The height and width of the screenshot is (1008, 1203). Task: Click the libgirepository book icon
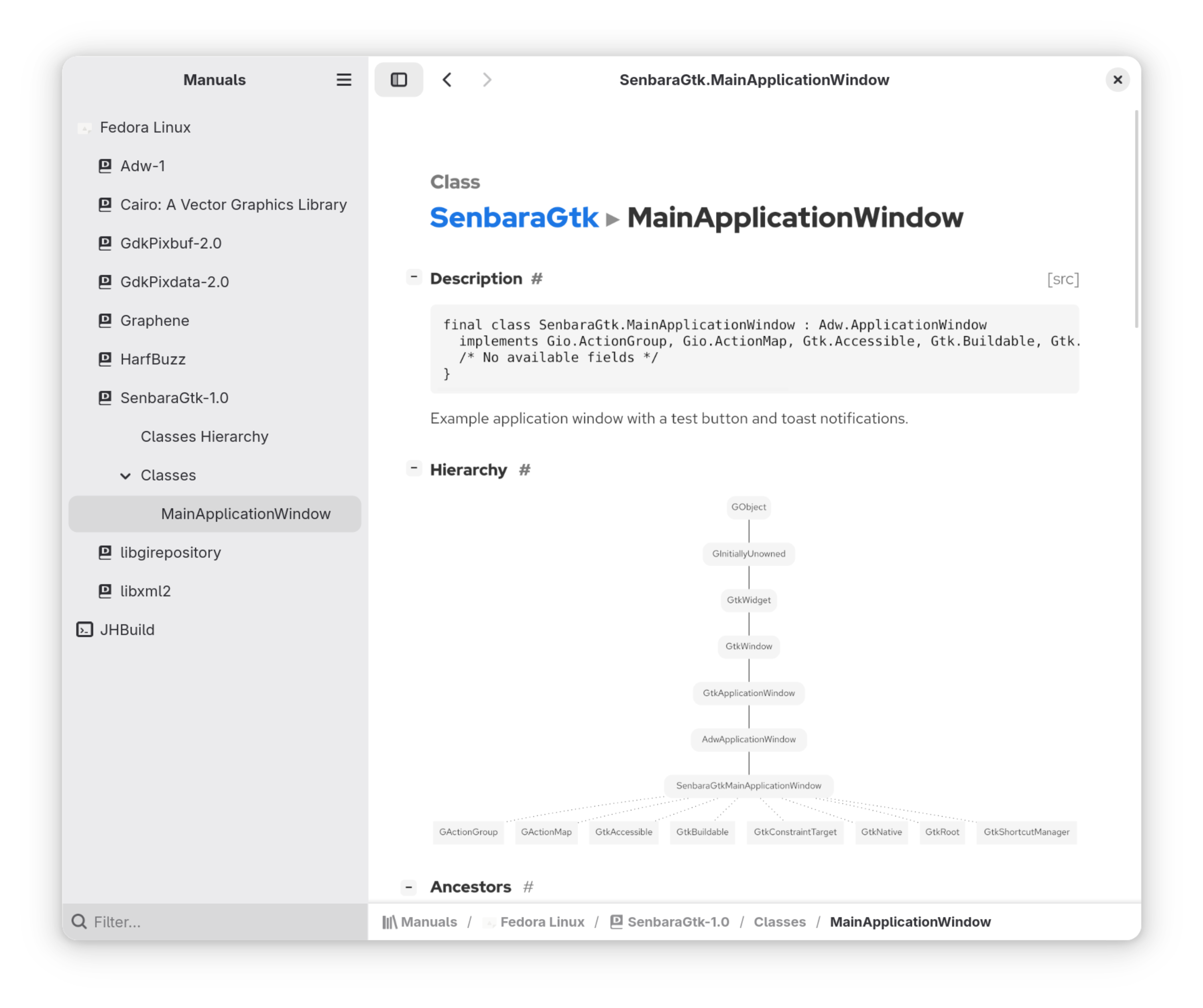tap(105, 552)
